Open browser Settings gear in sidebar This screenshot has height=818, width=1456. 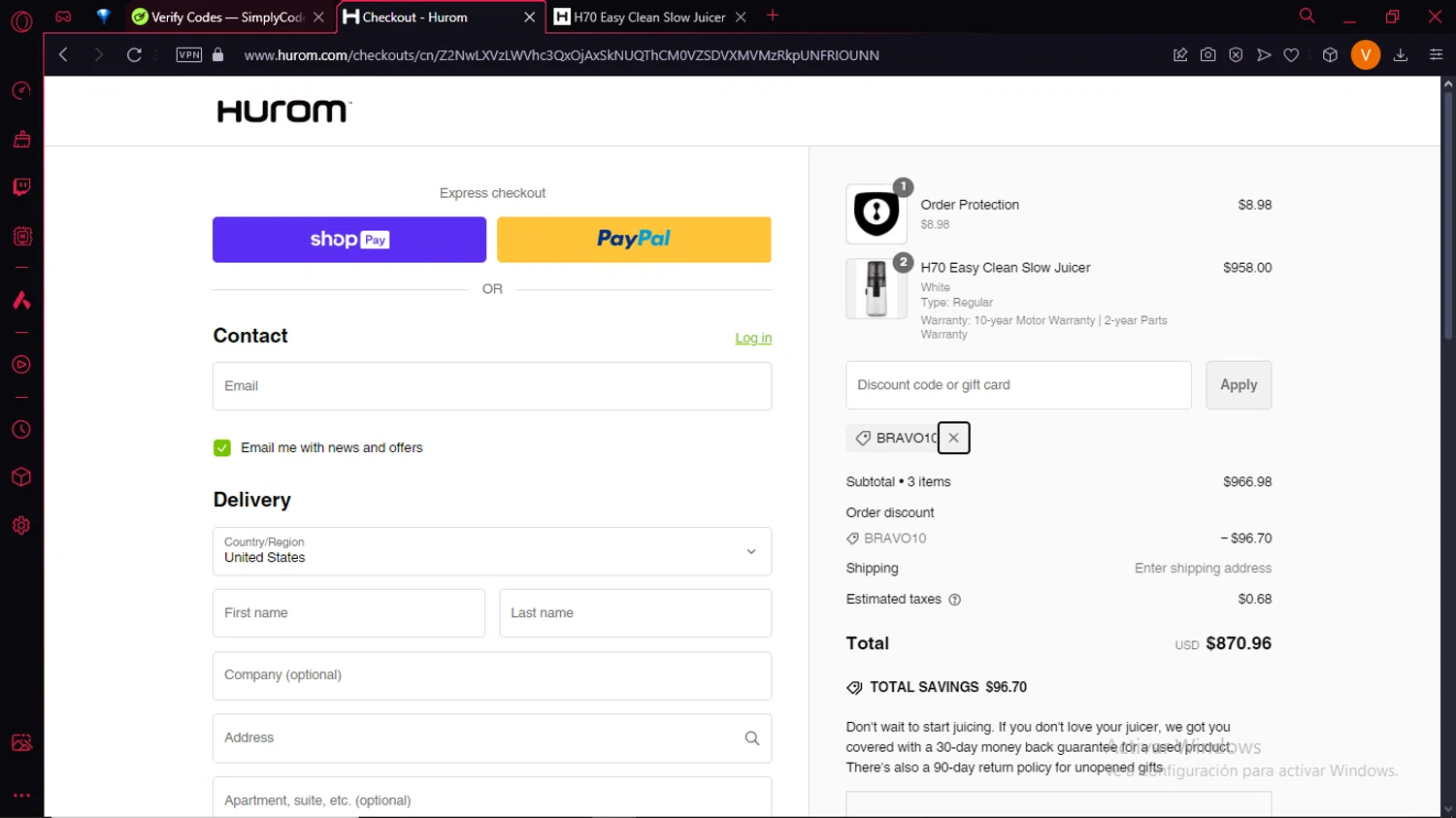coord(21,525)
